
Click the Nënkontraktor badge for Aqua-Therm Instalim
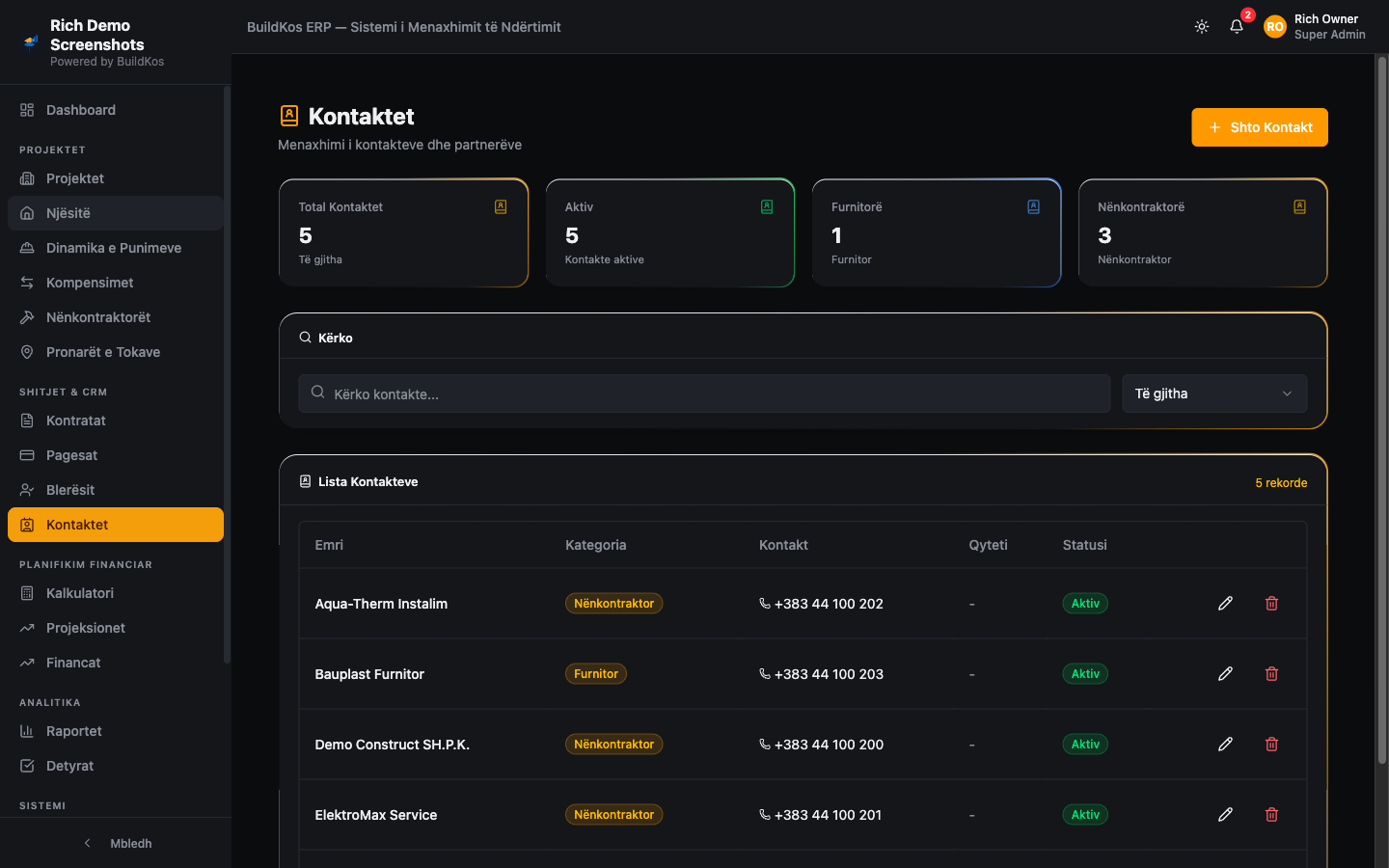coord(613,604)
